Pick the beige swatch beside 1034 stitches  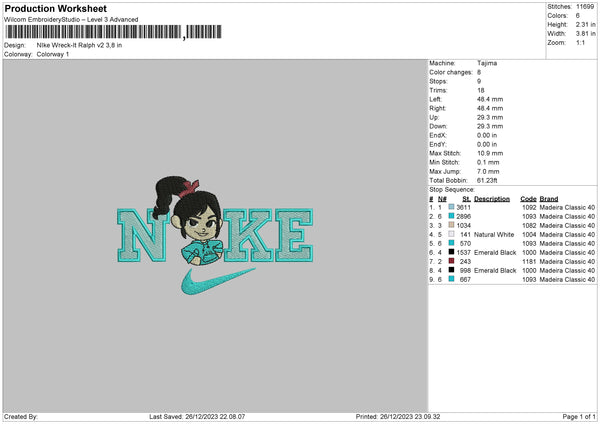(451, 225)
